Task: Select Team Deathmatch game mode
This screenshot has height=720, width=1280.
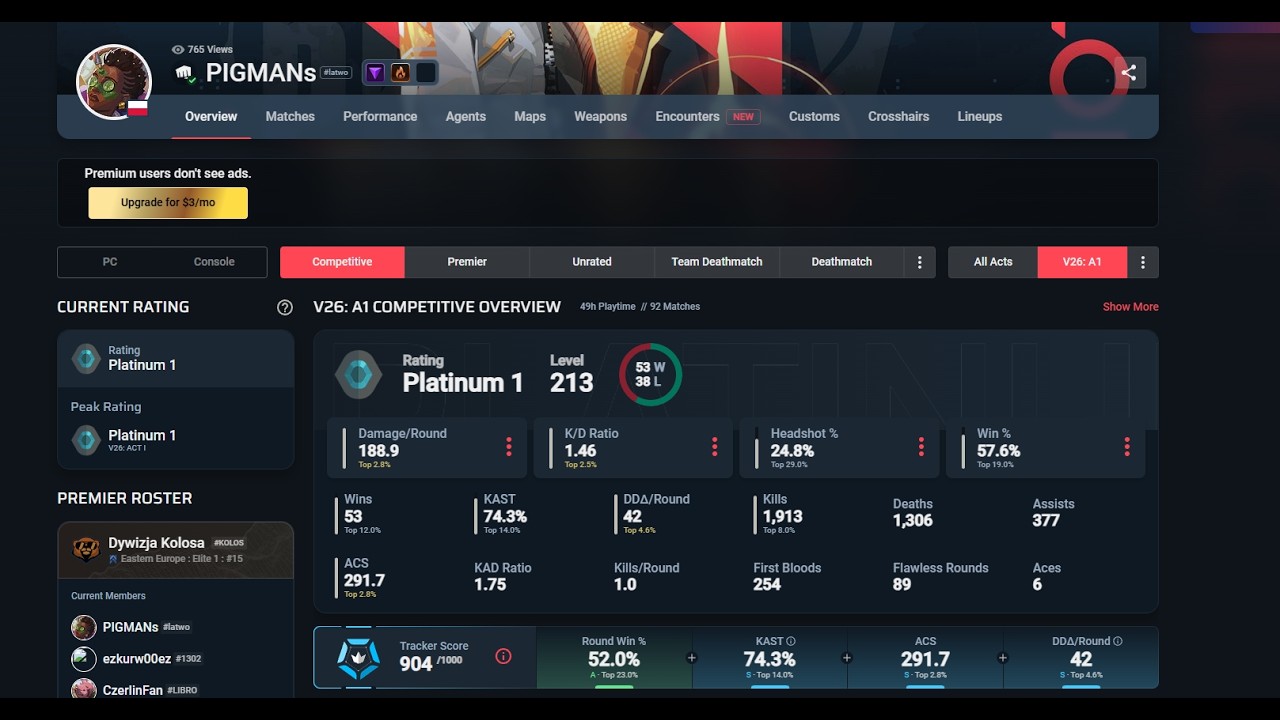Action: click(717, 262)
